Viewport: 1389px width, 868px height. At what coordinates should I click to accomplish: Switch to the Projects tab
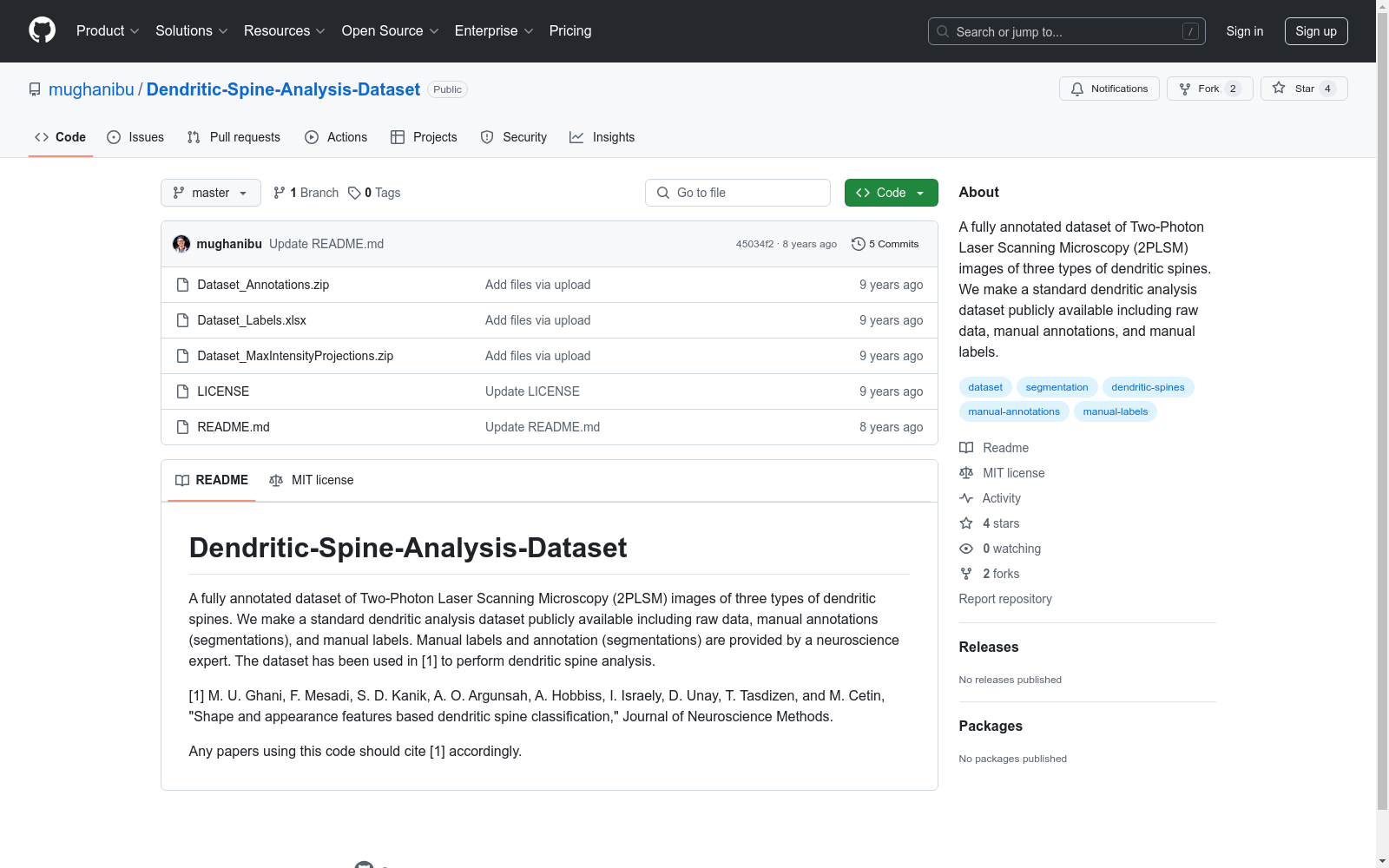pos(425,137)
